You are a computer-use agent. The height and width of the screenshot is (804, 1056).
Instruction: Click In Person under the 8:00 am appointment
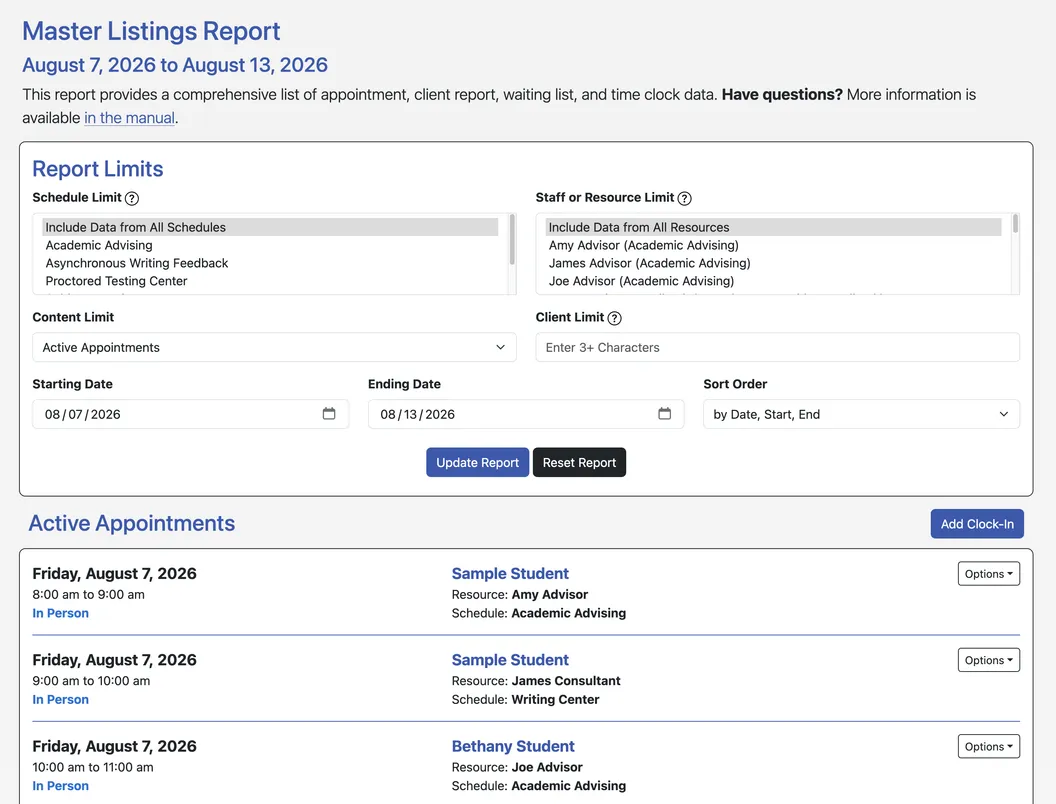click(61, 613)
